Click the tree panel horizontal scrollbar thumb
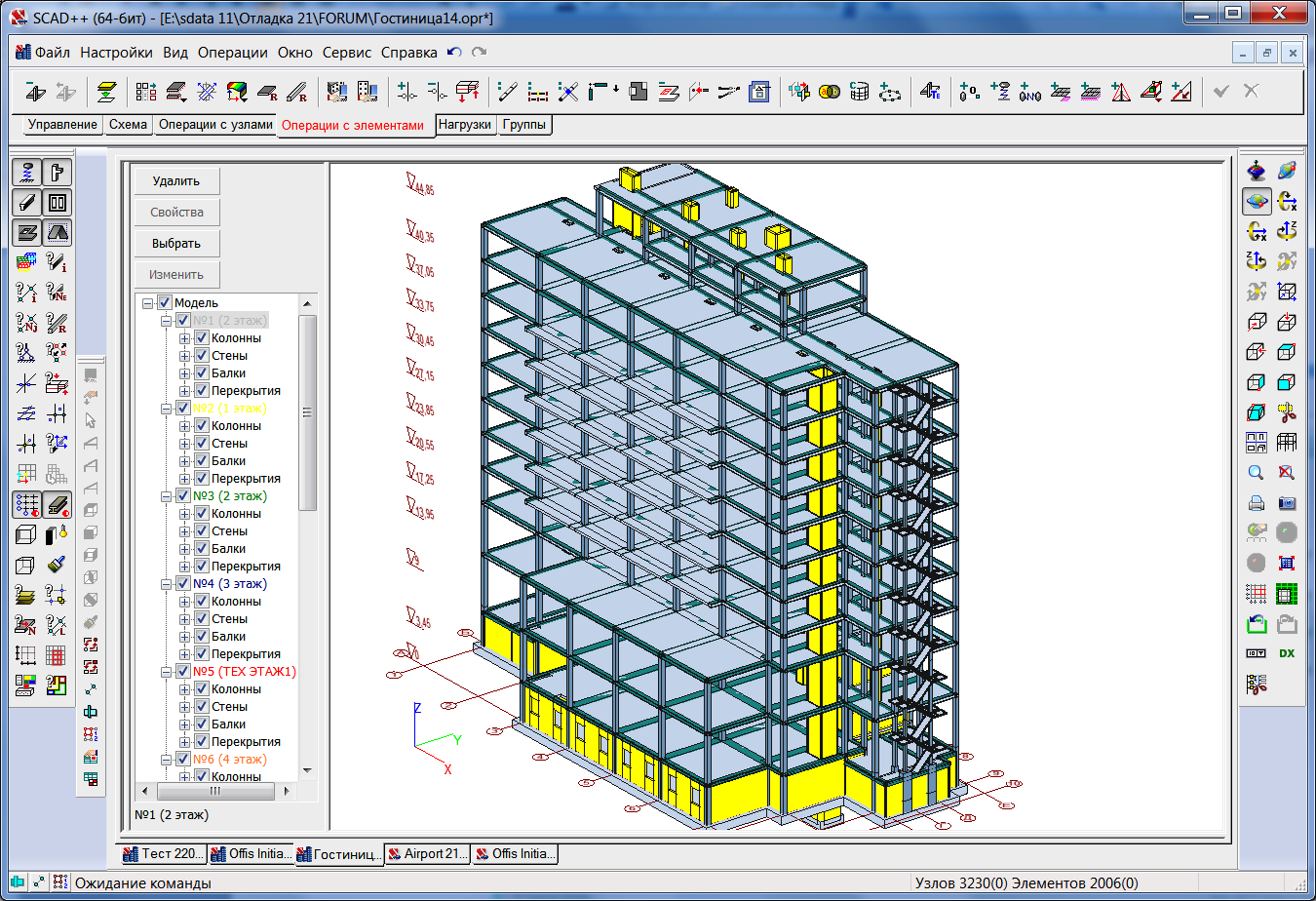The width and height of the screenshot is (1316, 901). pyautogui.click(x=215, y=791)
